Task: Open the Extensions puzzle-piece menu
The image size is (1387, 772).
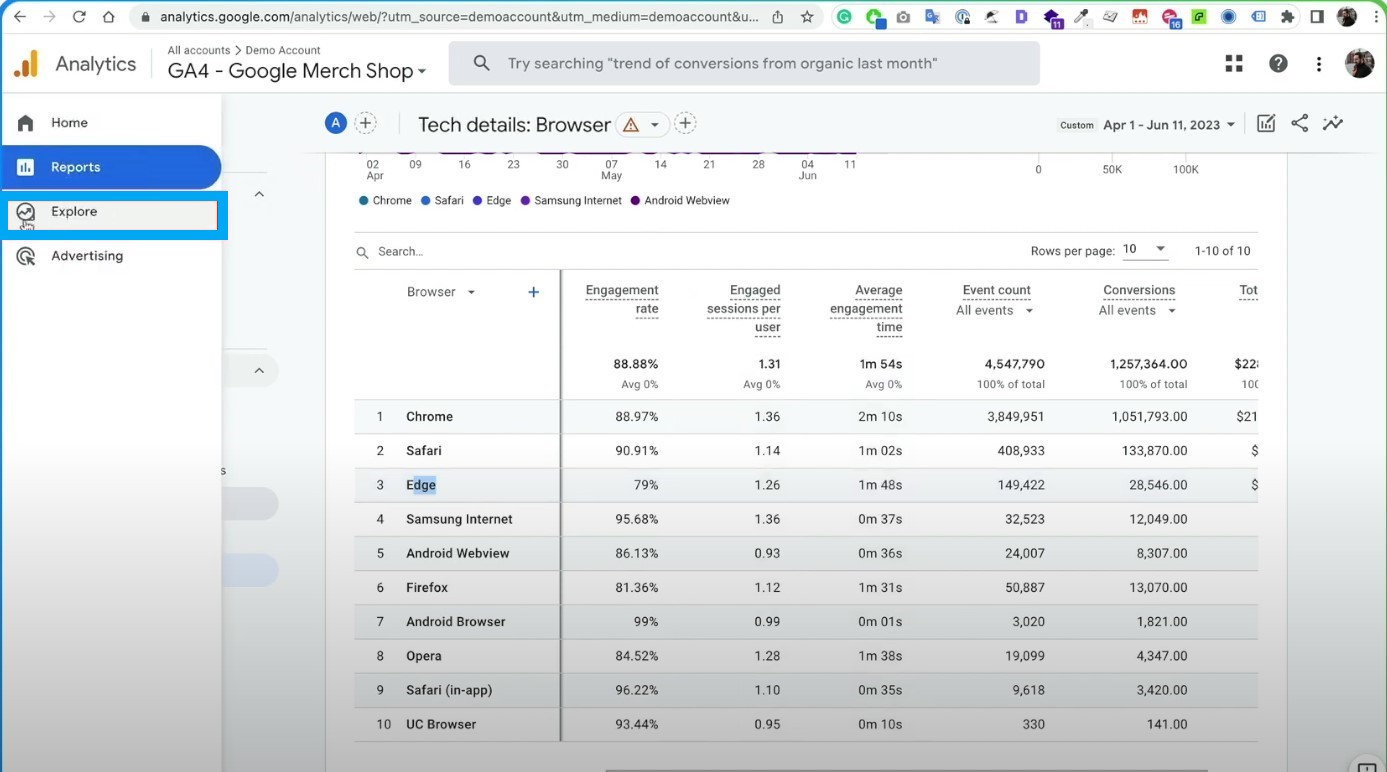Action: click(1288, 17)
